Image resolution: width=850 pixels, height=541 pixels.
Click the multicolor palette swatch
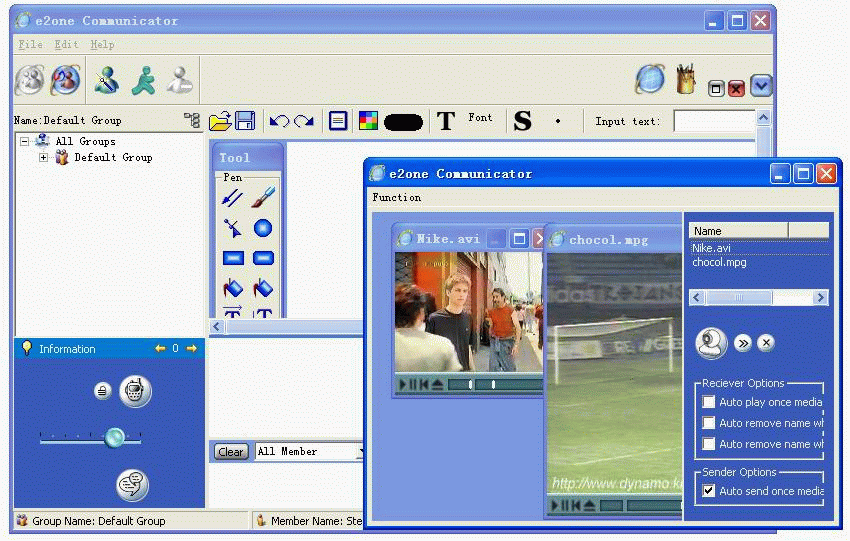coord(368,121)
